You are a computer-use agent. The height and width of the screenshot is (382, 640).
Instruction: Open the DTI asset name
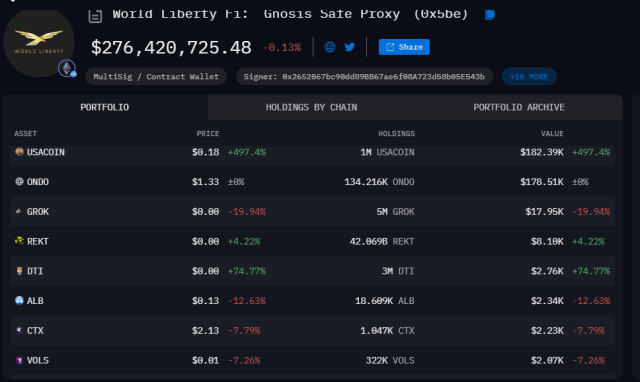(x=35, y=271)
